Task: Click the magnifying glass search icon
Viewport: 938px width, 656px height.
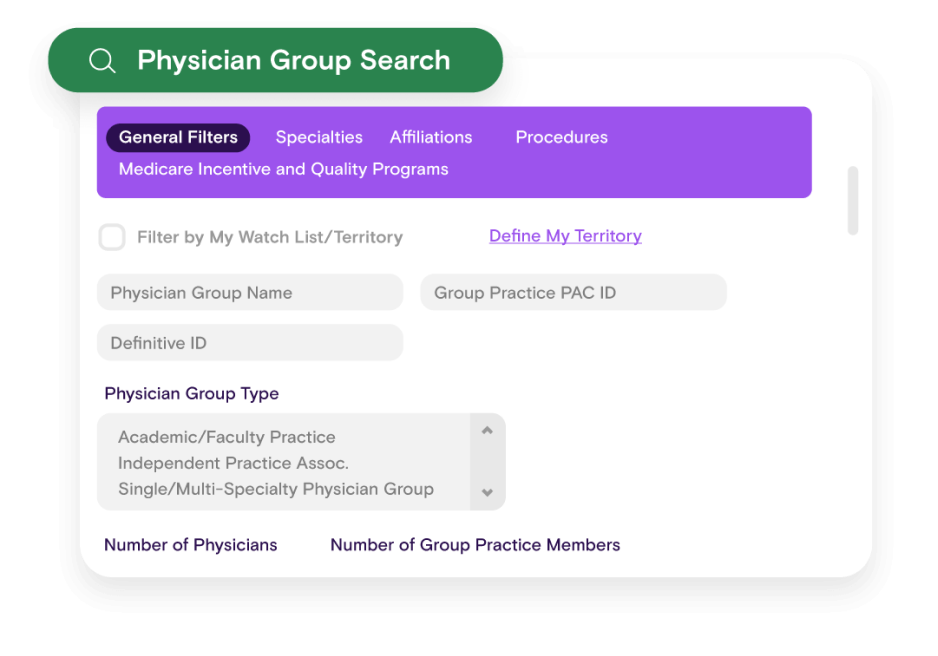Action: pos(102,60)
